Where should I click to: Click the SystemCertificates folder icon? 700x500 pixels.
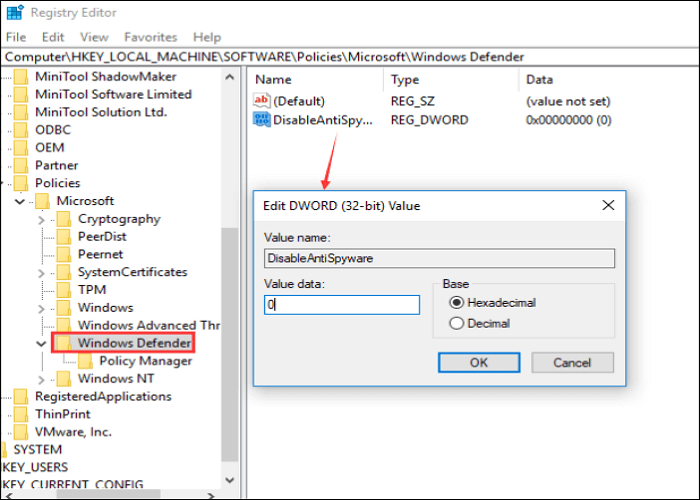tap(63, 272)
